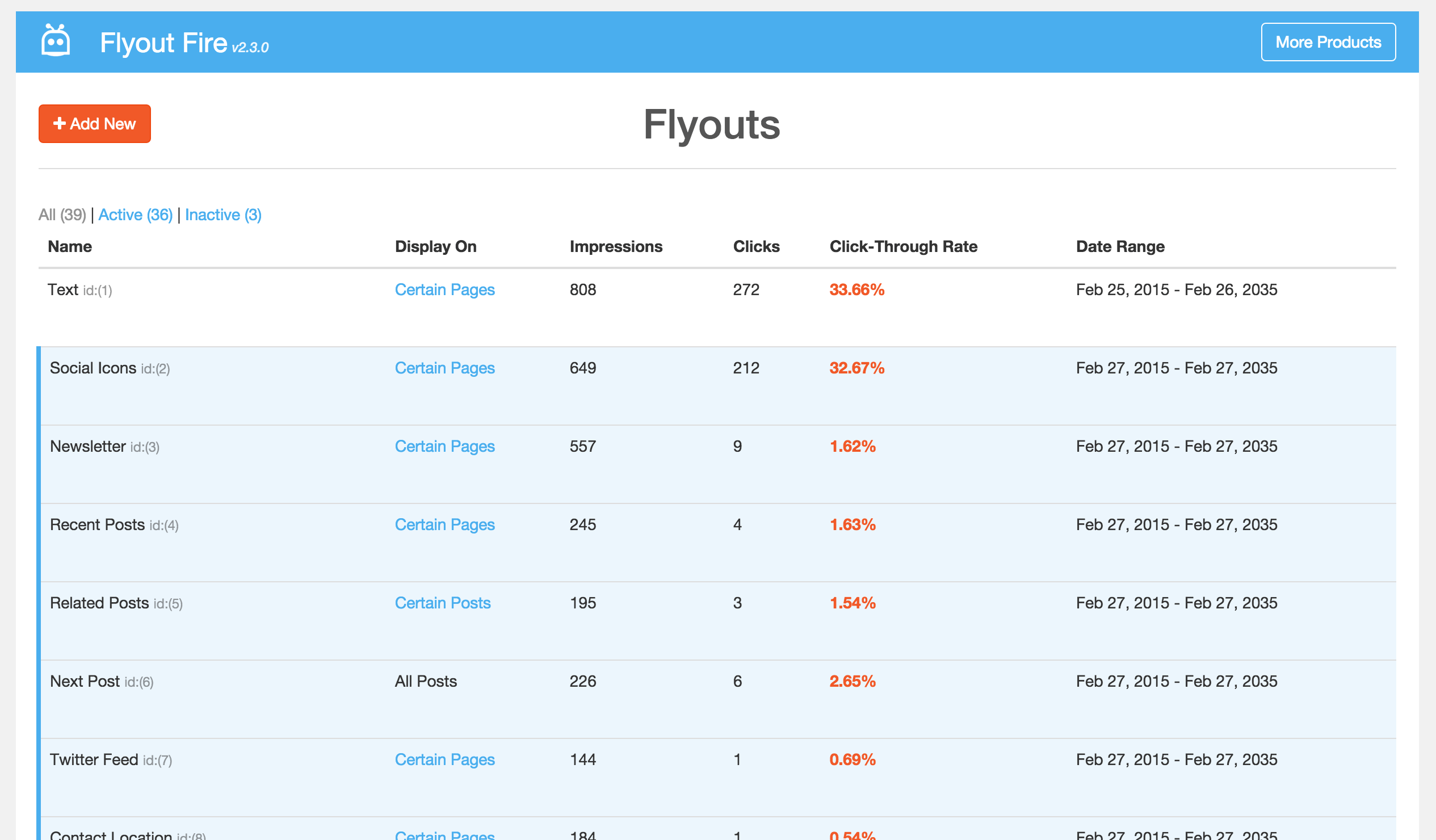Open Certain Pages link for Twitter Feed
1436x840 pixels.
coord(444,759)
